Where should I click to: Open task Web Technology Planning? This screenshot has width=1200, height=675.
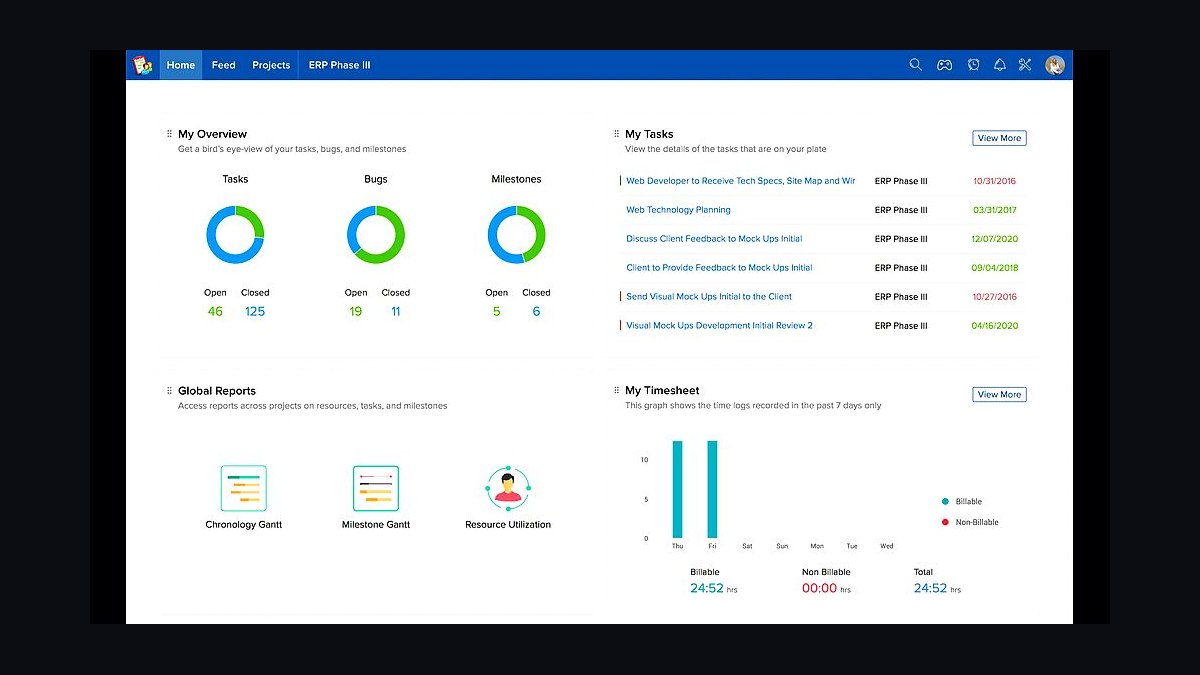[x=678, y=210]
